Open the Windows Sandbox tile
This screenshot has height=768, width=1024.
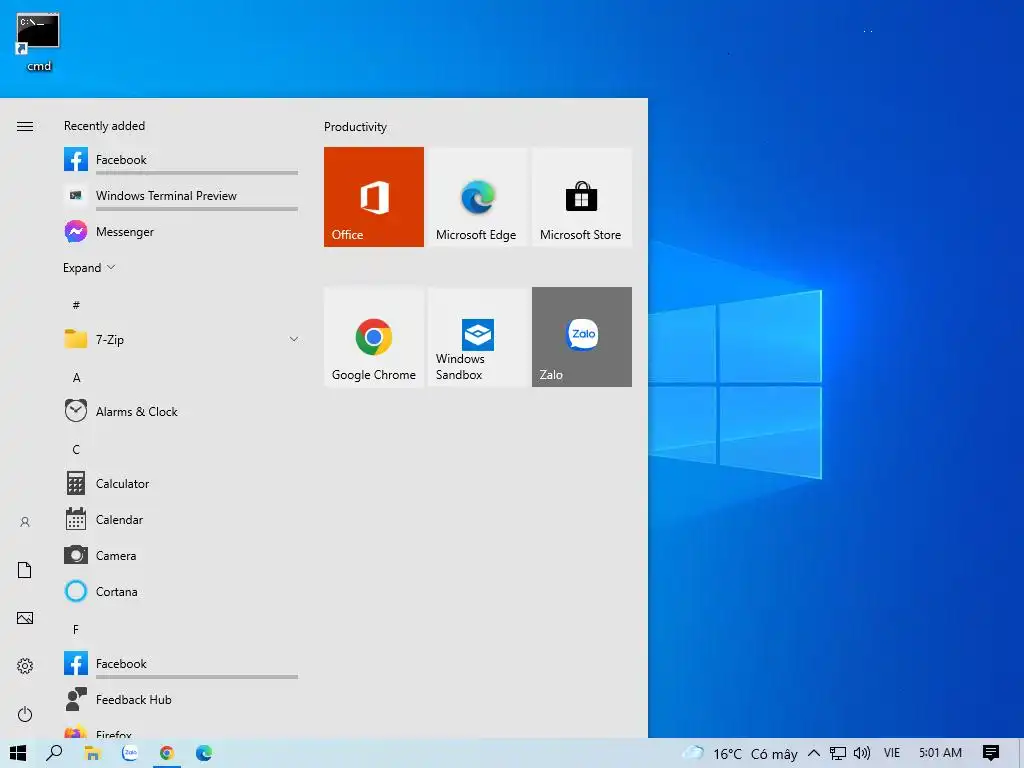tap(477, 337)
